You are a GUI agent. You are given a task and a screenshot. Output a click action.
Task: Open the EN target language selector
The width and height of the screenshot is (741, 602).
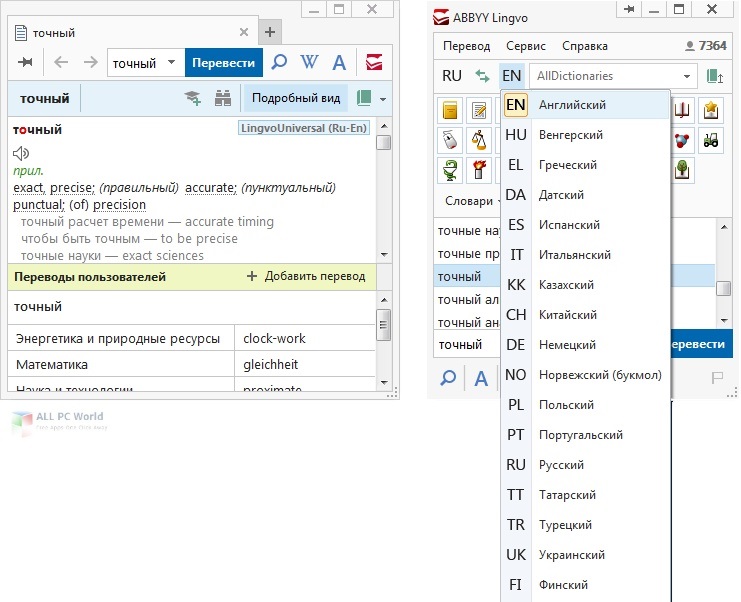(x=512, y=76)
